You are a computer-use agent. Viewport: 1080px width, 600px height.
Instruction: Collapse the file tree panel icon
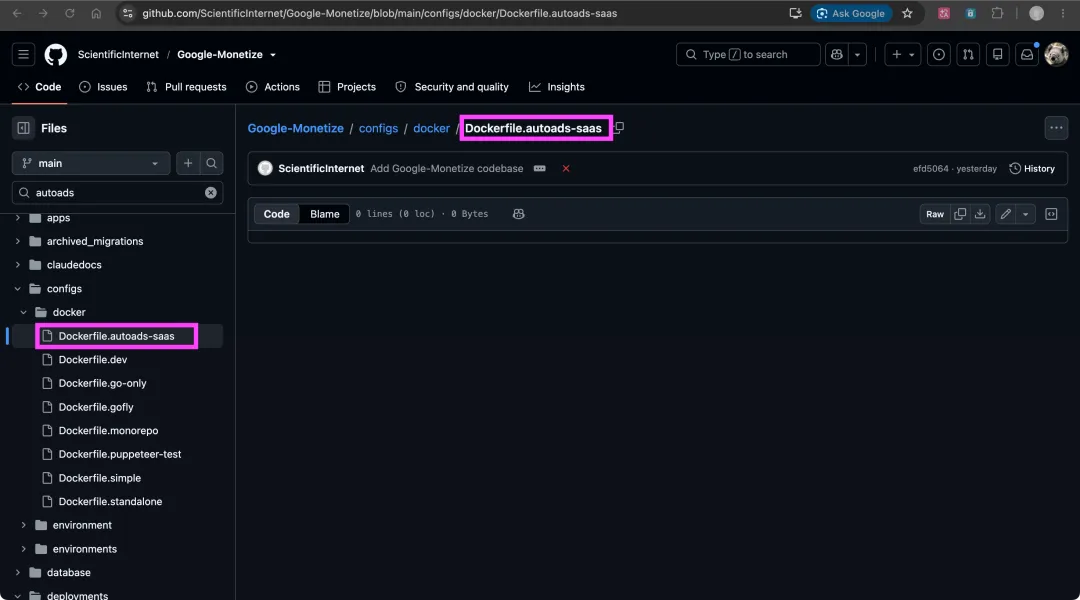click(x=23, y=128)
